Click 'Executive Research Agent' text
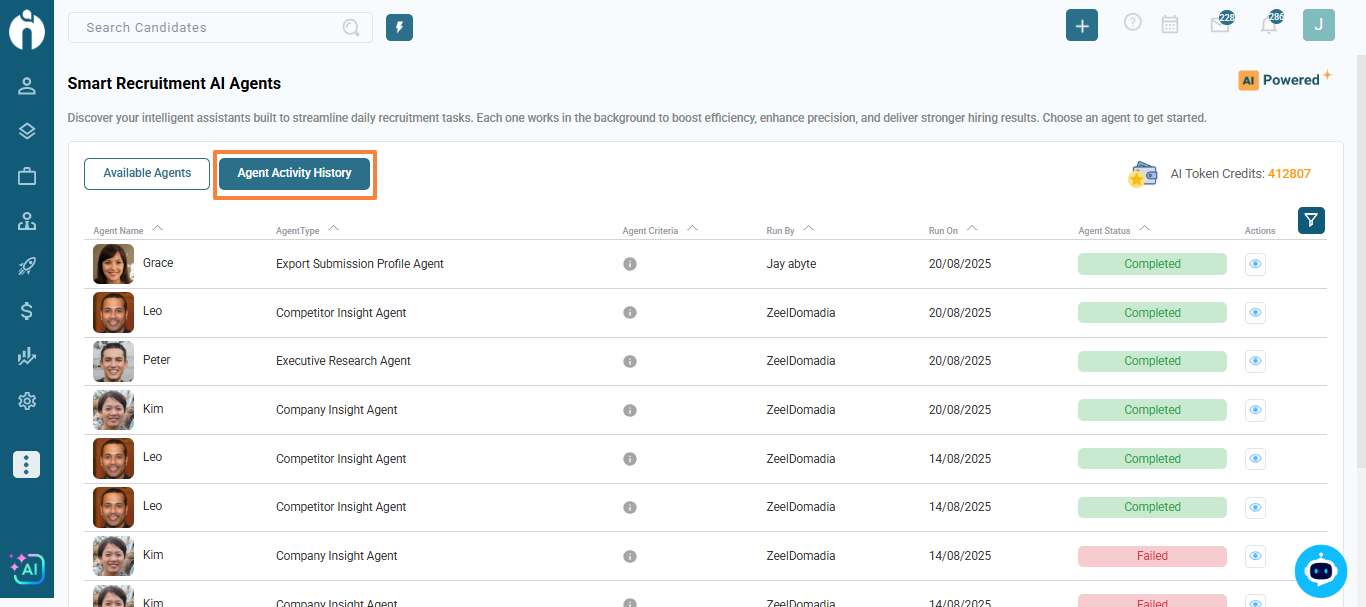1366x607 pixels. [x=343, y=361]
